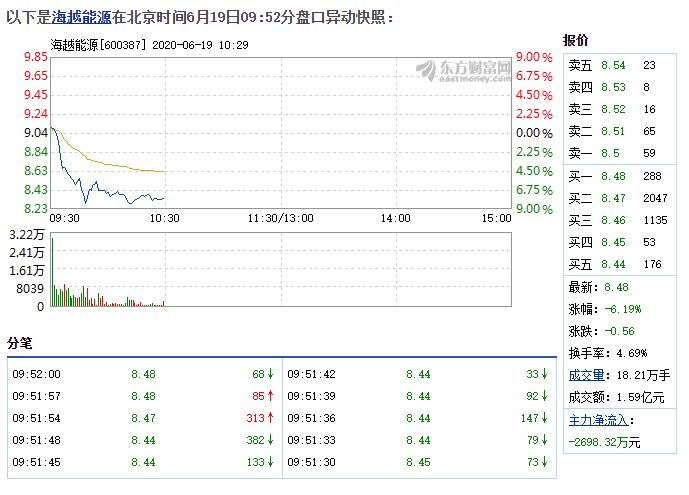Click the 买三 volume 1135
The height and width of the screenshot is (495, 689).
tap(655, 220)
